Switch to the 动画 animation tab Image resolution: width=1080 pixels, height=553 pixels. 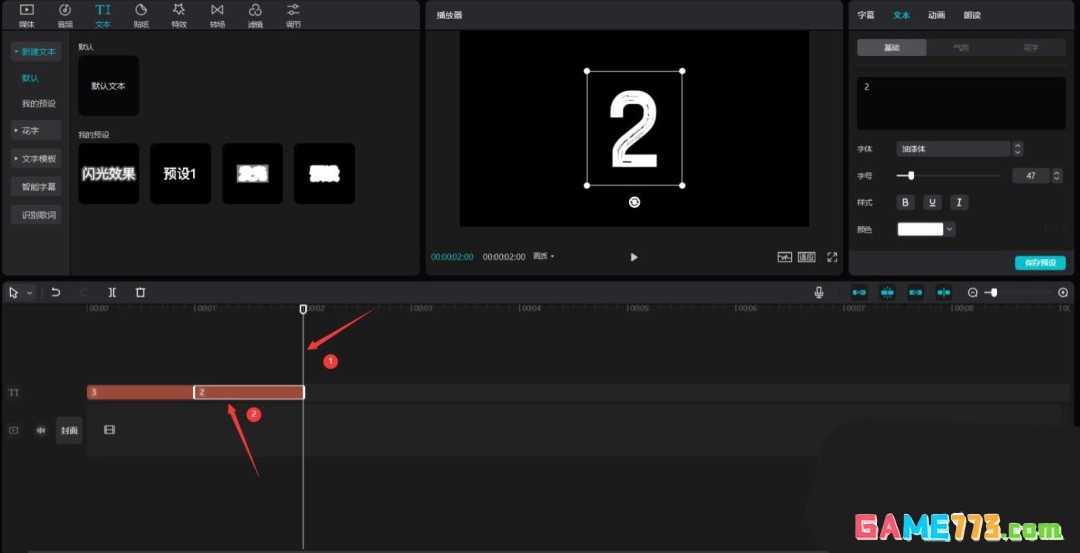[x=936, y=15]
